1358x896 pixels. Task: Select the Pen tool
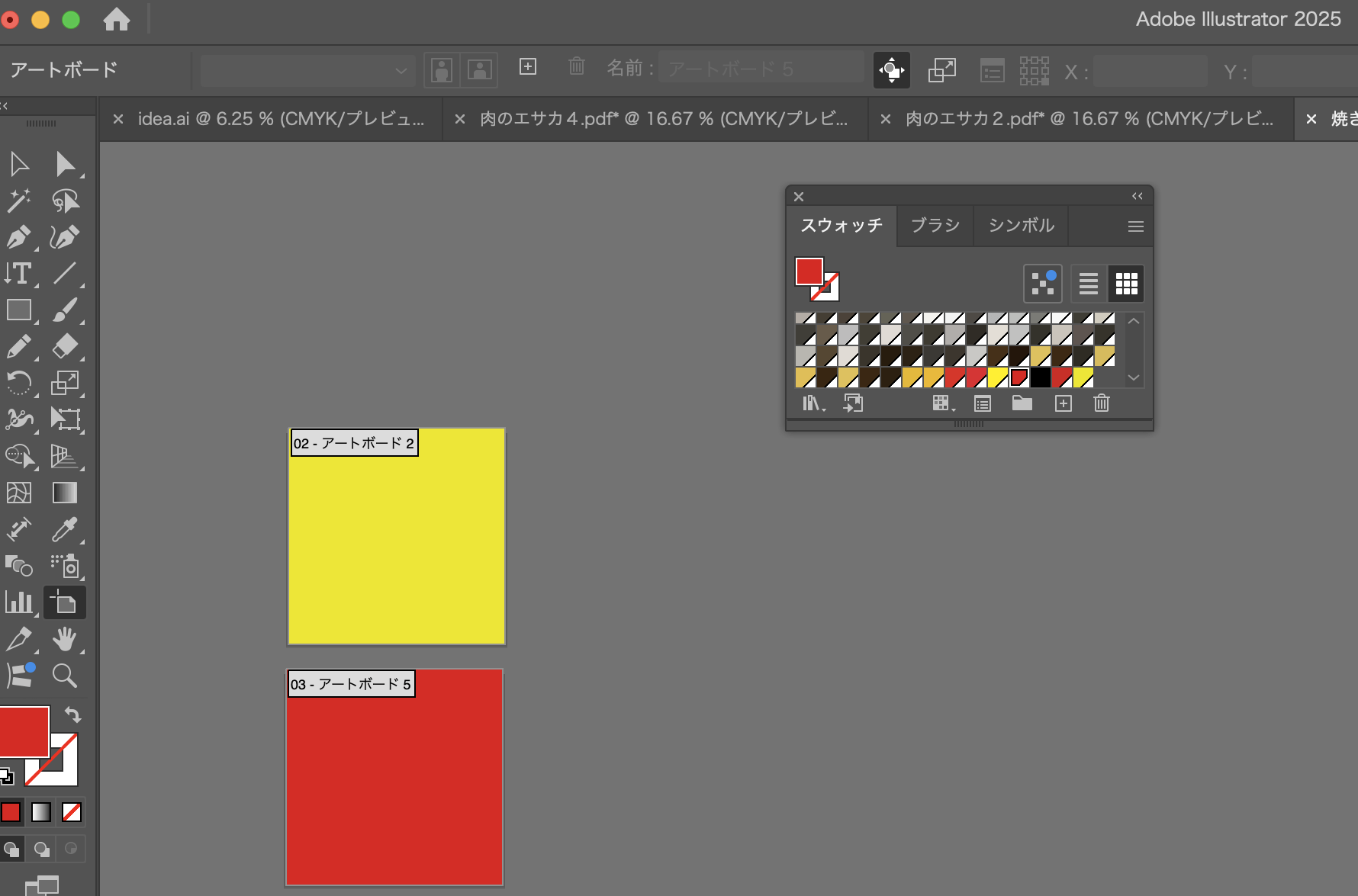coord(18,237)
